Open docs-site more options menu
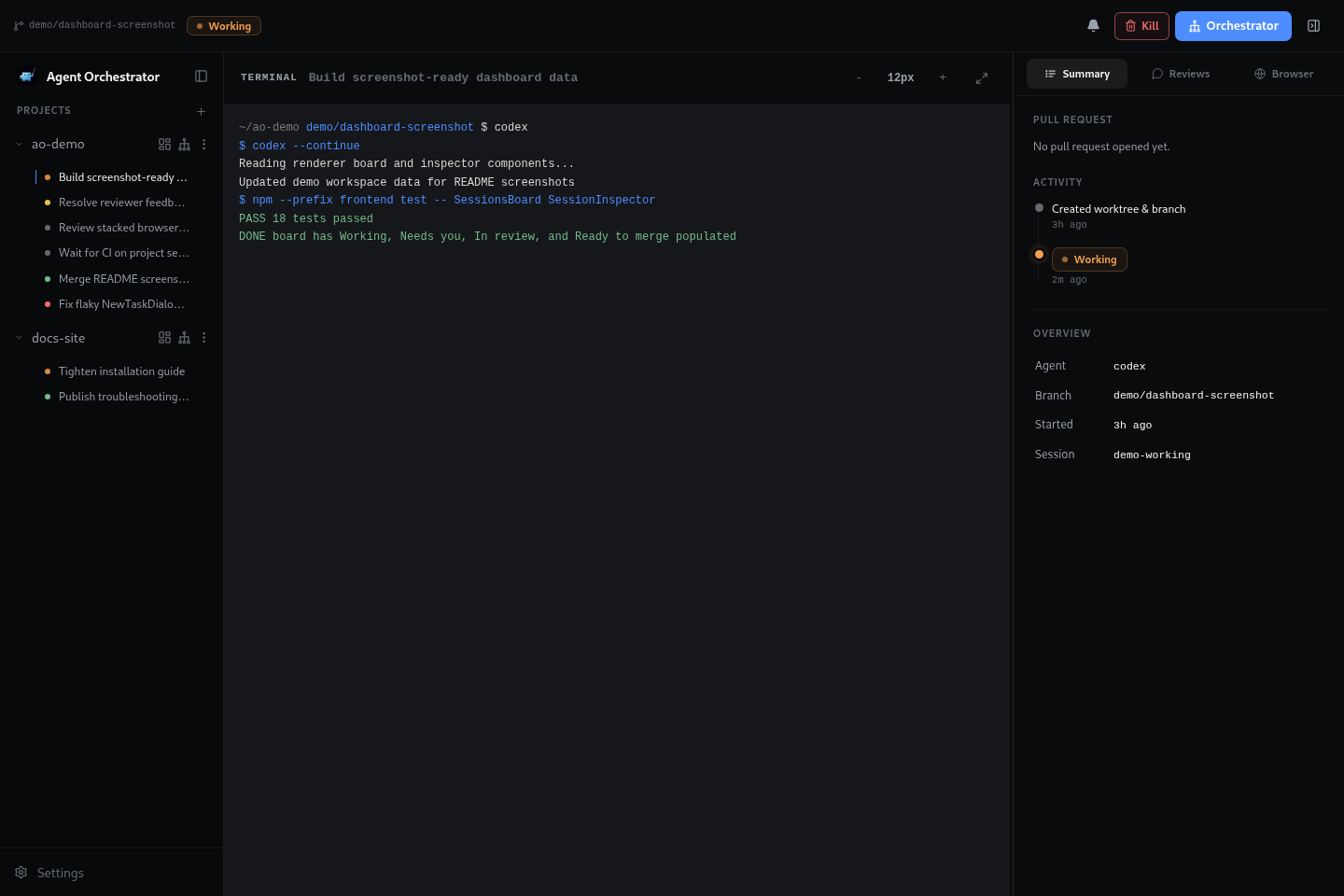 coord(203,338)
